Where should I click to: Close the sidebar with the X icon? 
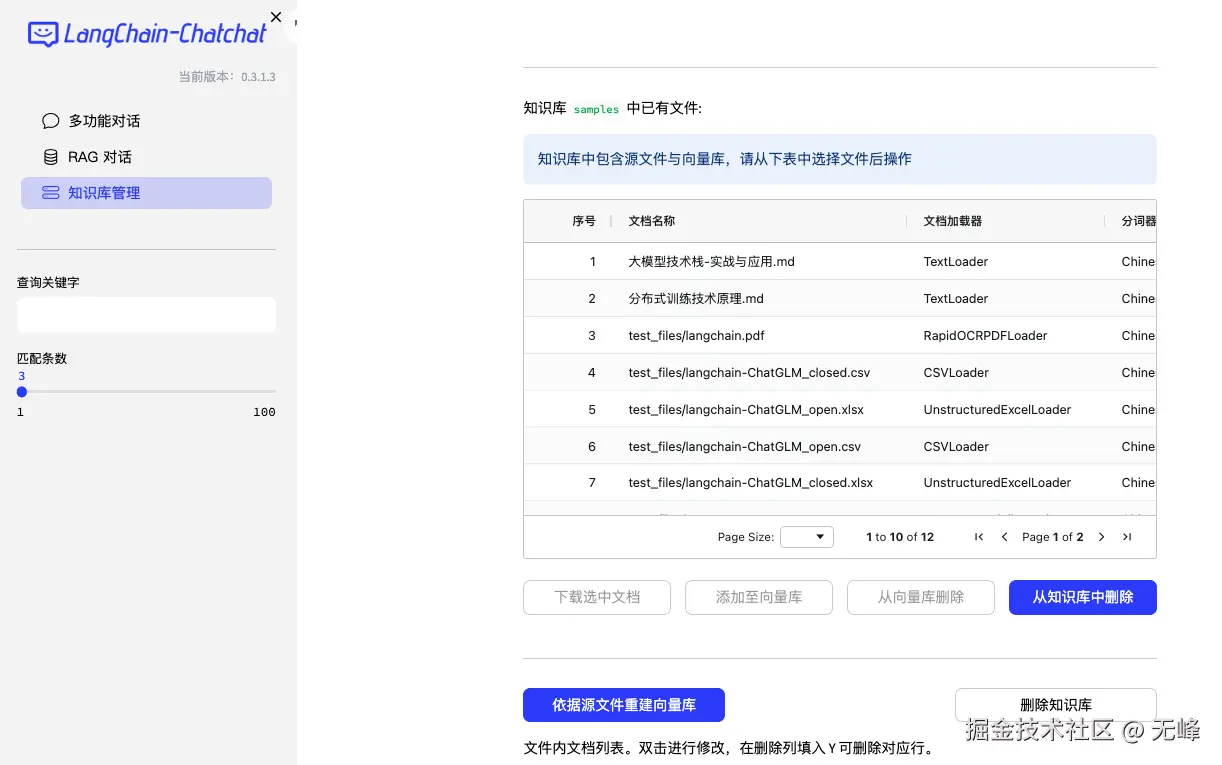276,17
